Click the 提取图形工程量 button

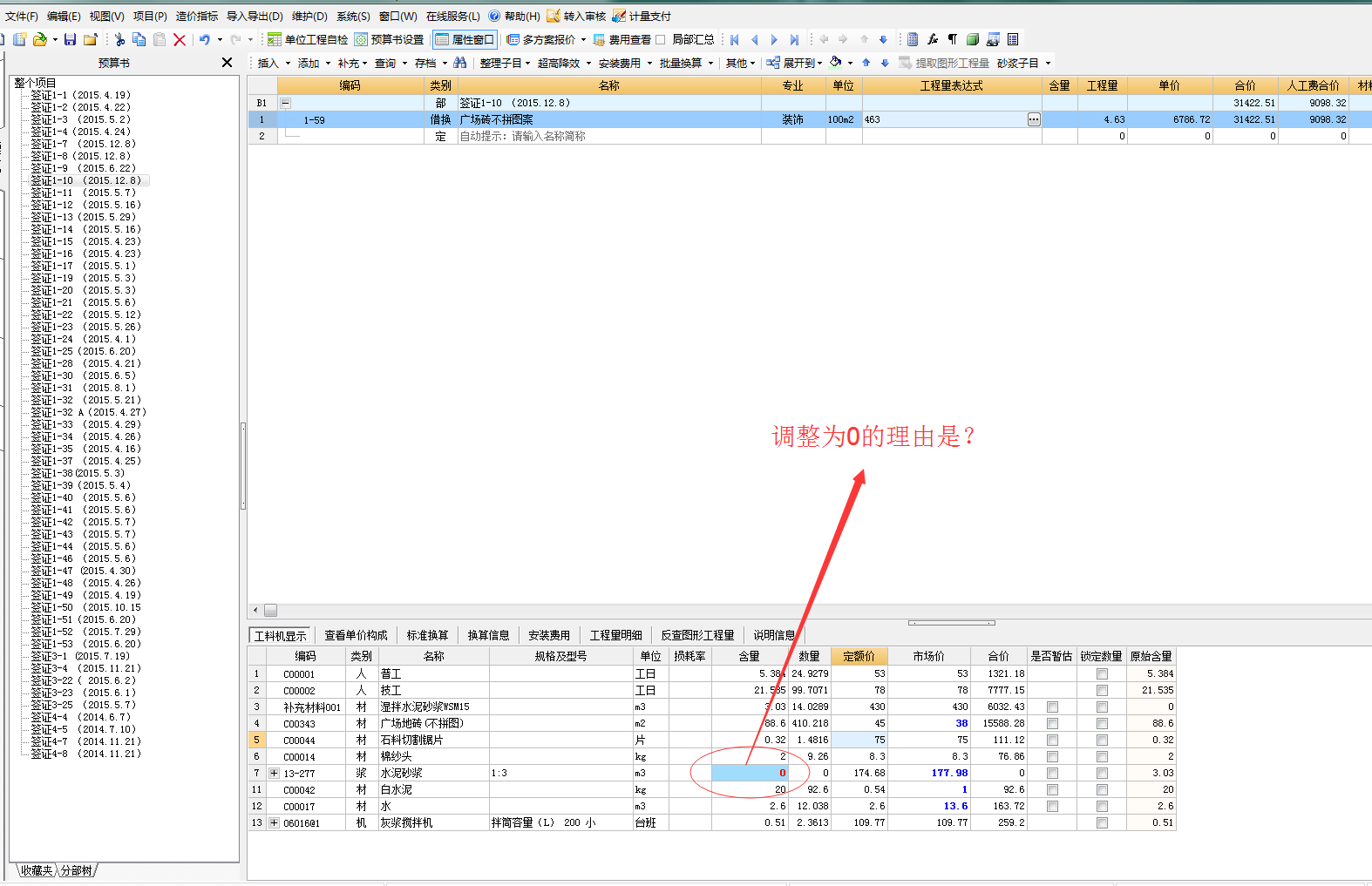coord(944,63)
